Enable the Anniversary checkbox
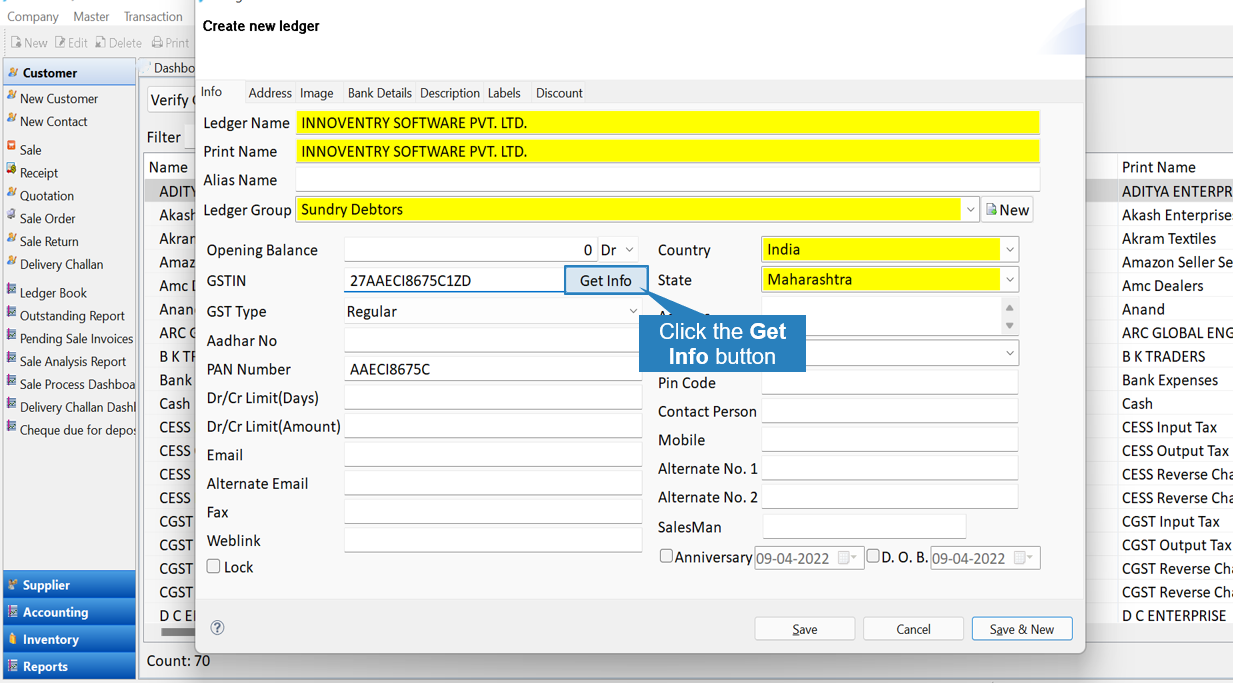 pos(666,556)
